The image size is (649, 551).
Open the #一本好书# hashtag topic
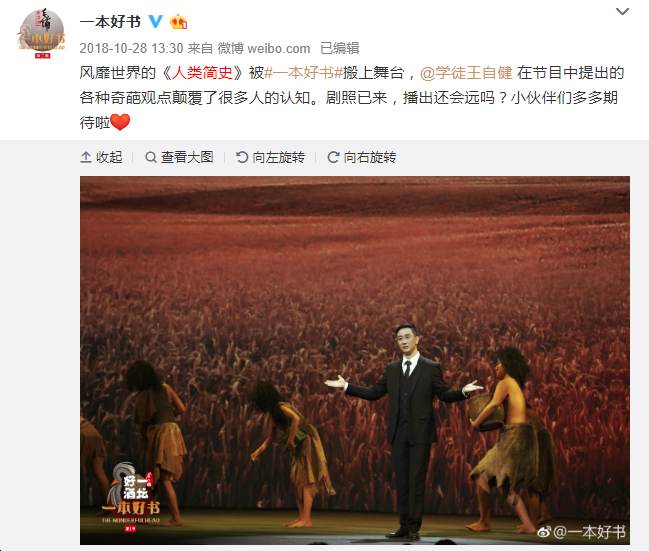click(x=304, y=73)
